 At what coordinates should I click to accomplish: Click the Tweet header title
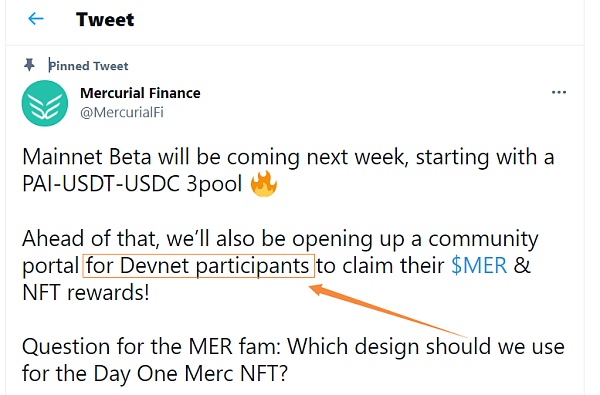(105, 19)
